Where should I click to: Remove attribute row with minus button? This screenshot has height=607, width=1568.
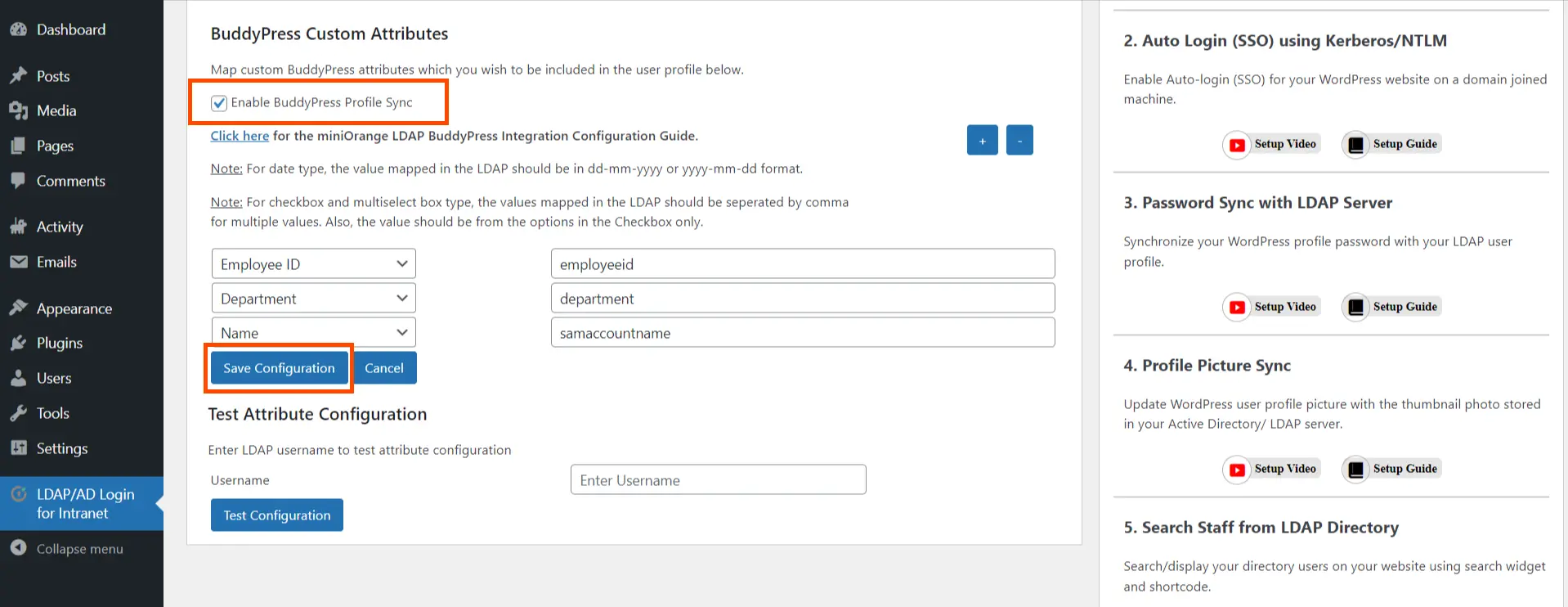(1019, 140)
